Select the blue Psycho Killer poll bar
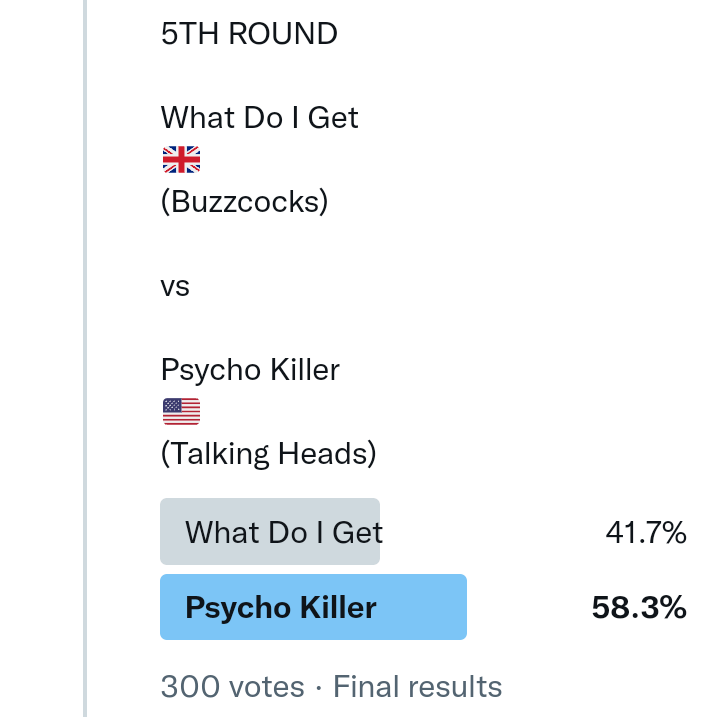 coord(313,607)
